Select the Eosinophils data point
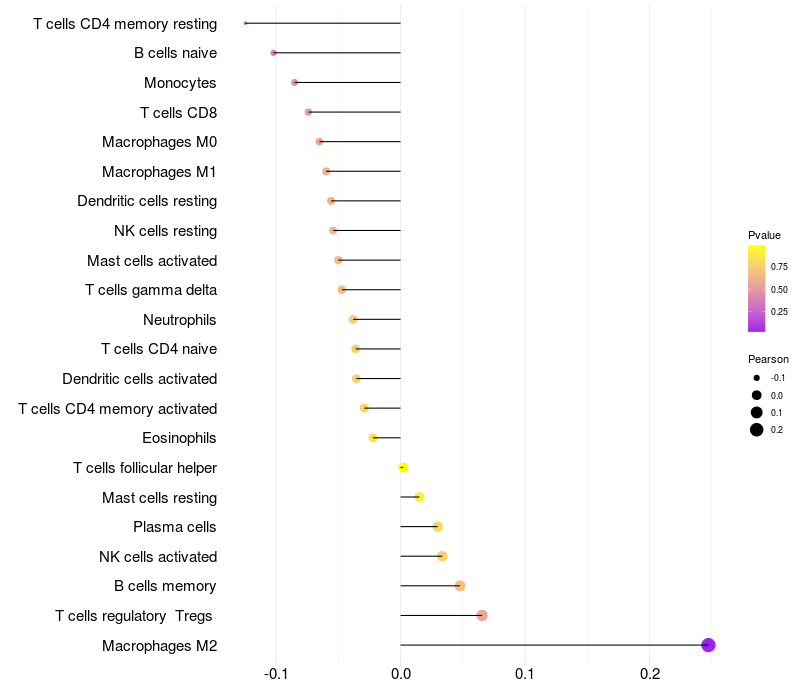The height and width of the screenshot is (700, 800). [373, 438]
